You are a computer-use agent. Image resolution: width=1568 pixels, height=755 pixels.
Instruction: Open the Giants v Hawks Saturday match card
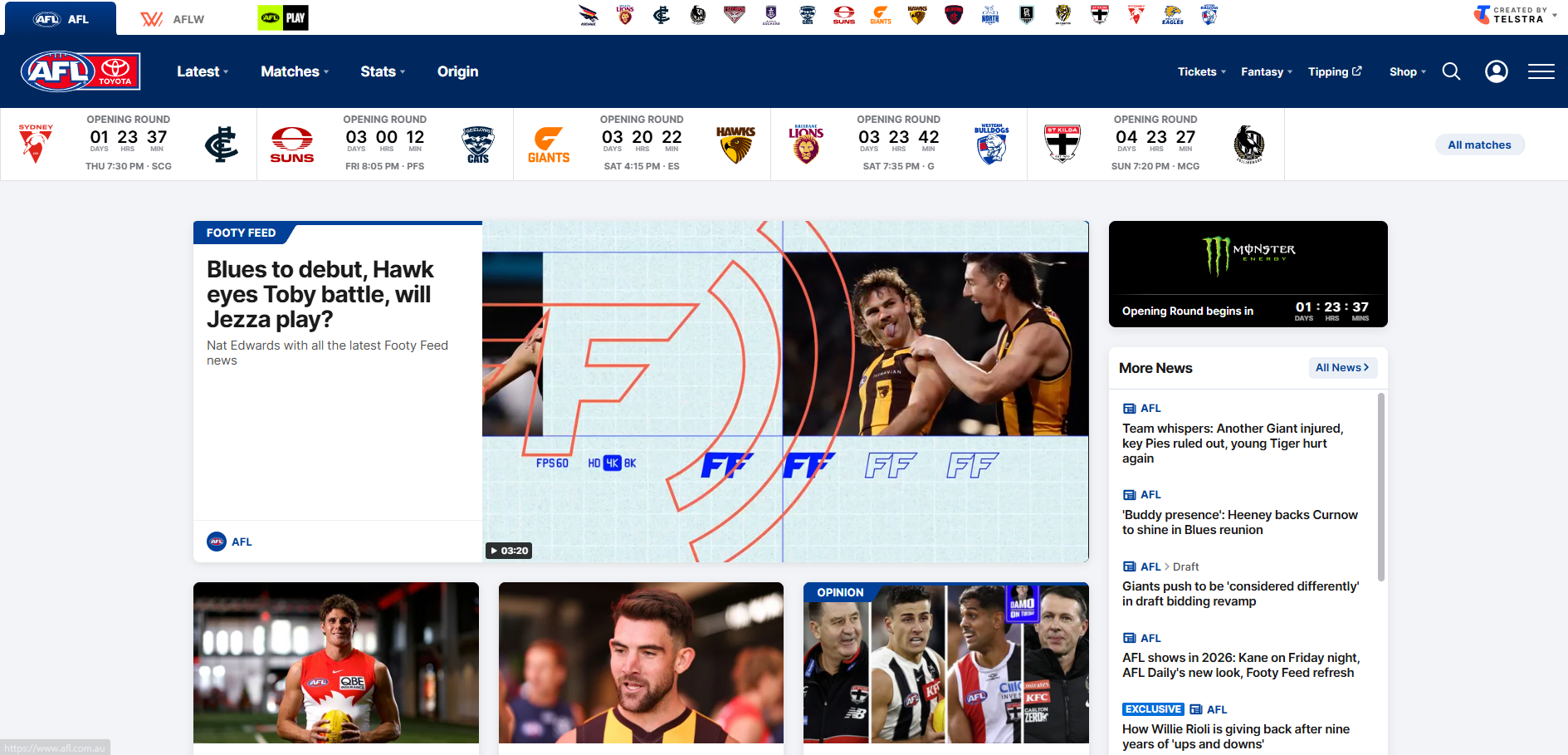(642, 144)
